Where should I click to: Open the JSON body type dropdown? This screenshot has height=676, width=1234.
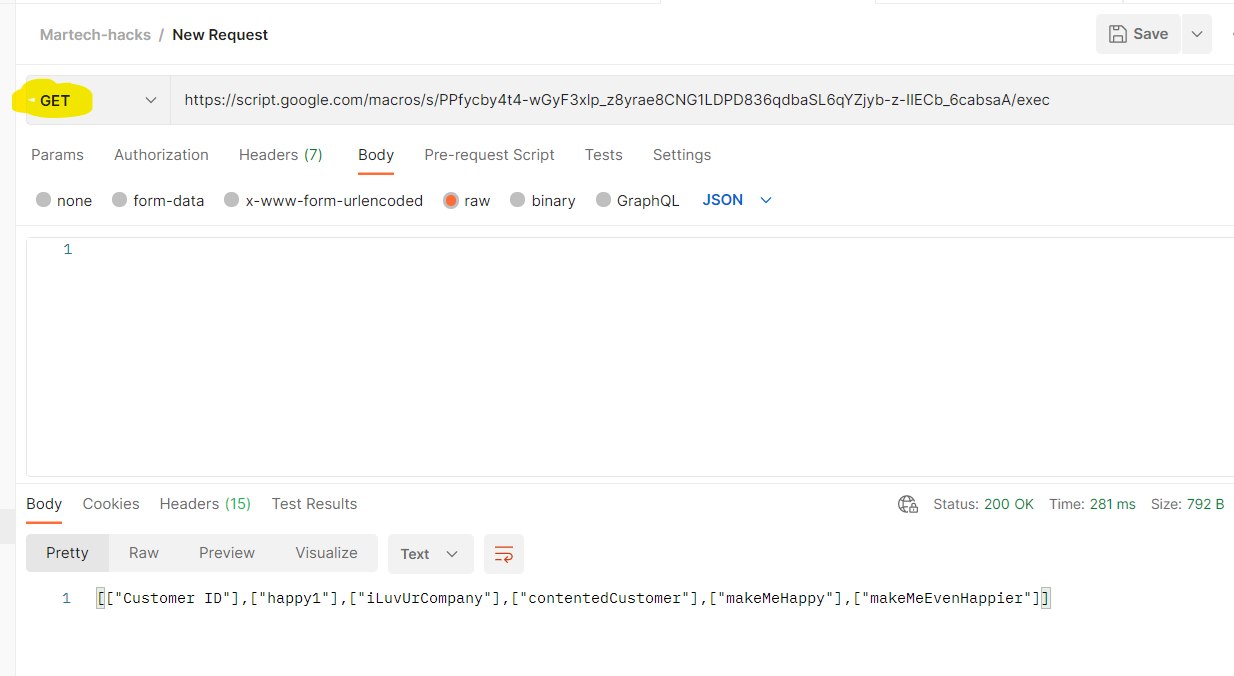coord(737,200)
